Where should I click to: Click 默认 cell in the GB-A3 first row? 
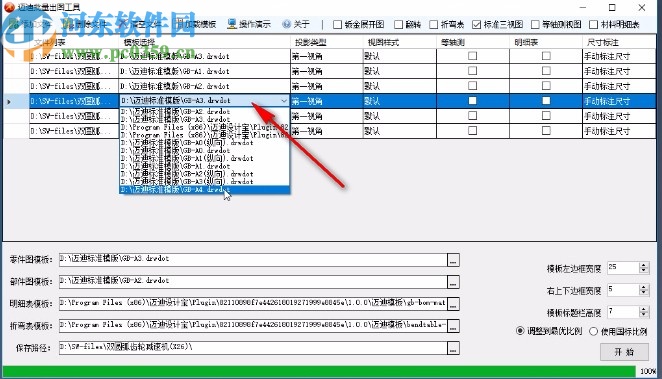(x=400, y=56)
